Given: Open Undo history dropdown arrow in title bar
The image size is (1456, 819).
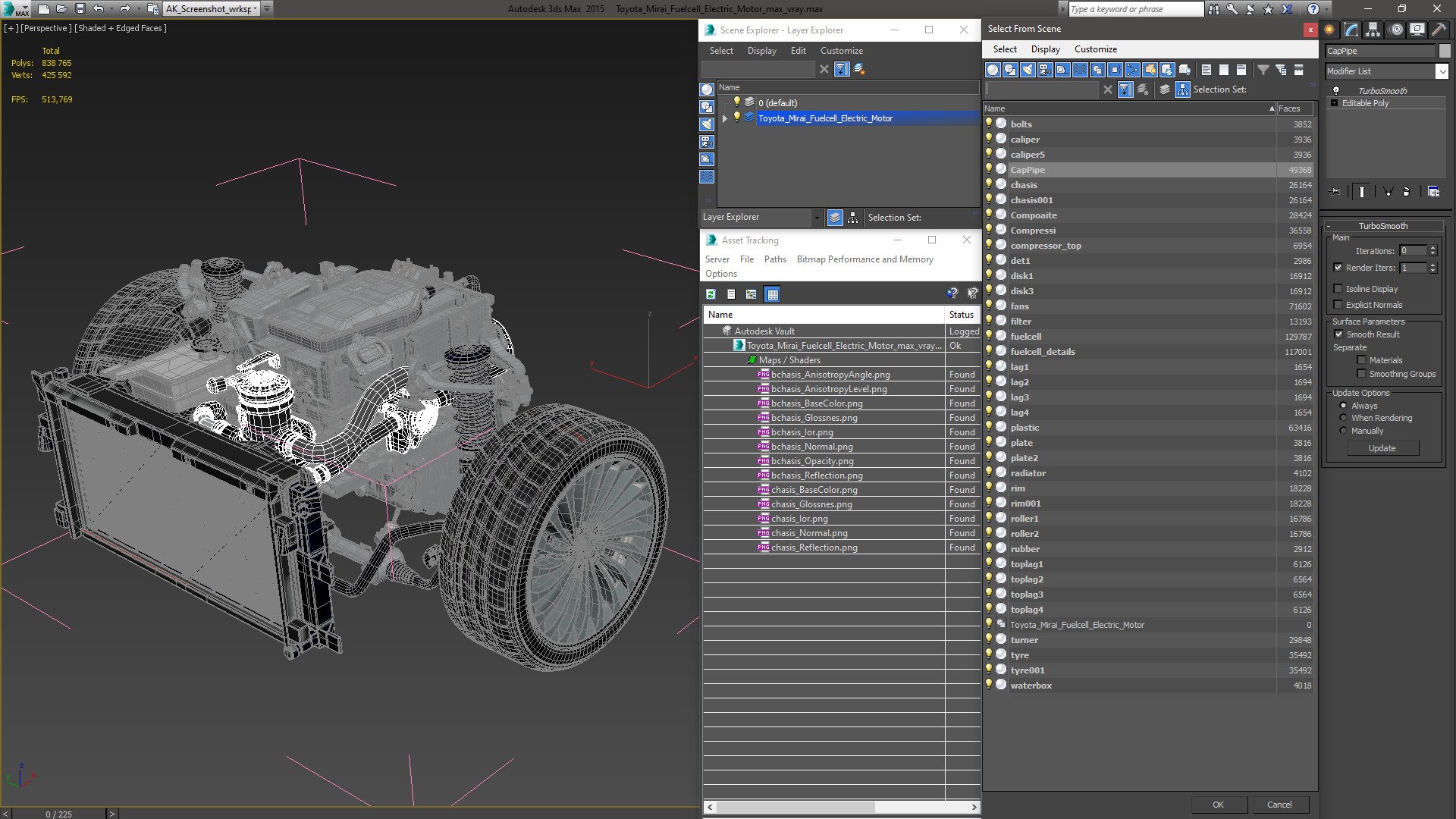Looking at the screenshot, I should [111, 9].
